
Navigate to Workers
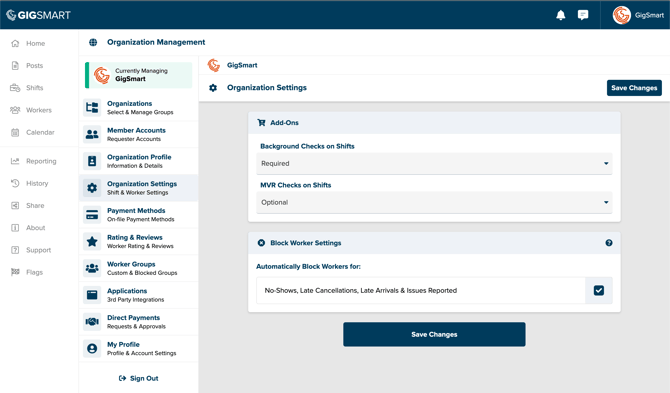39,110
